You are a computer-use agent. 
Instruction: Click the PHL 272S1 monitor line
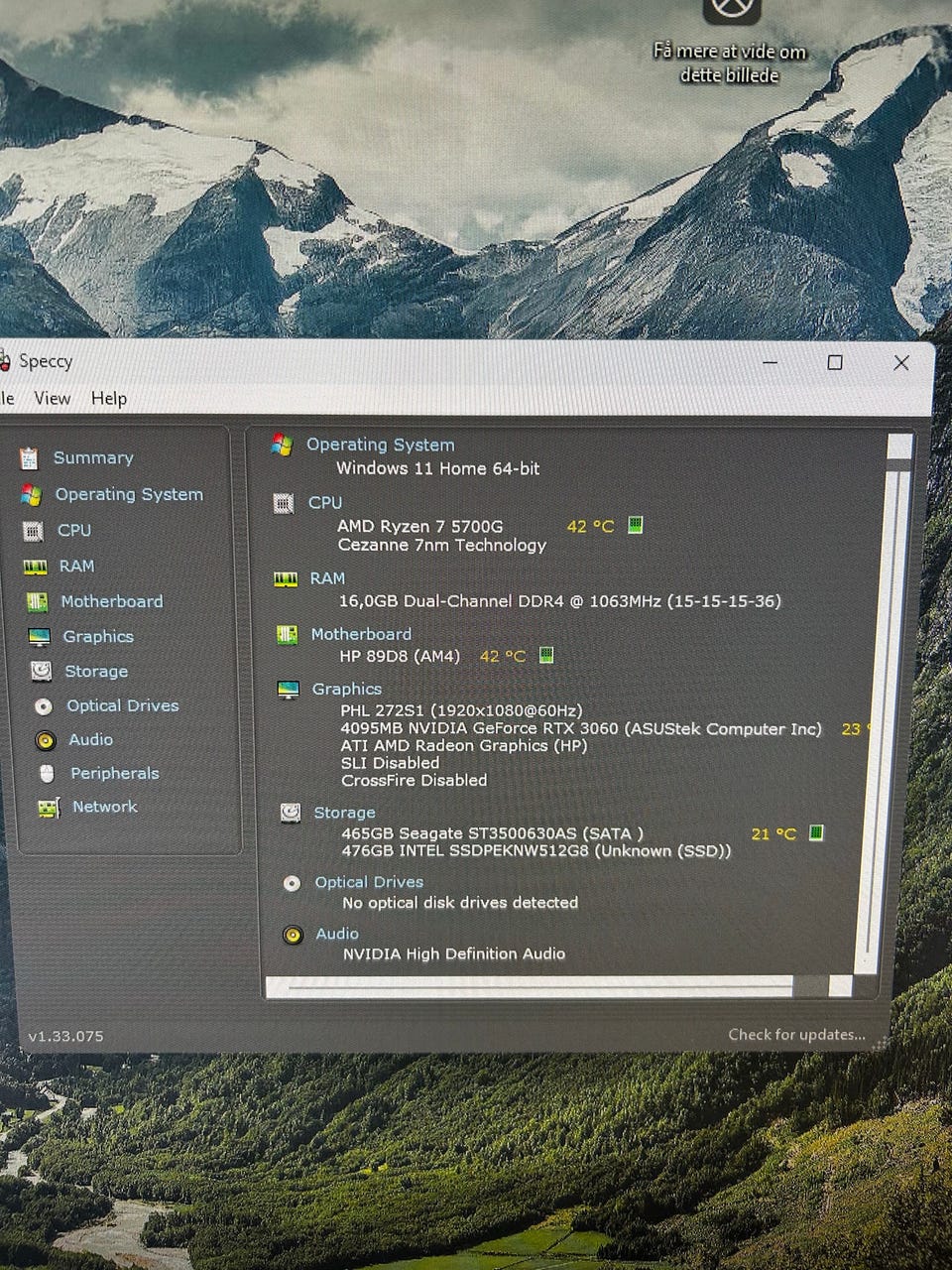point(461,710)
